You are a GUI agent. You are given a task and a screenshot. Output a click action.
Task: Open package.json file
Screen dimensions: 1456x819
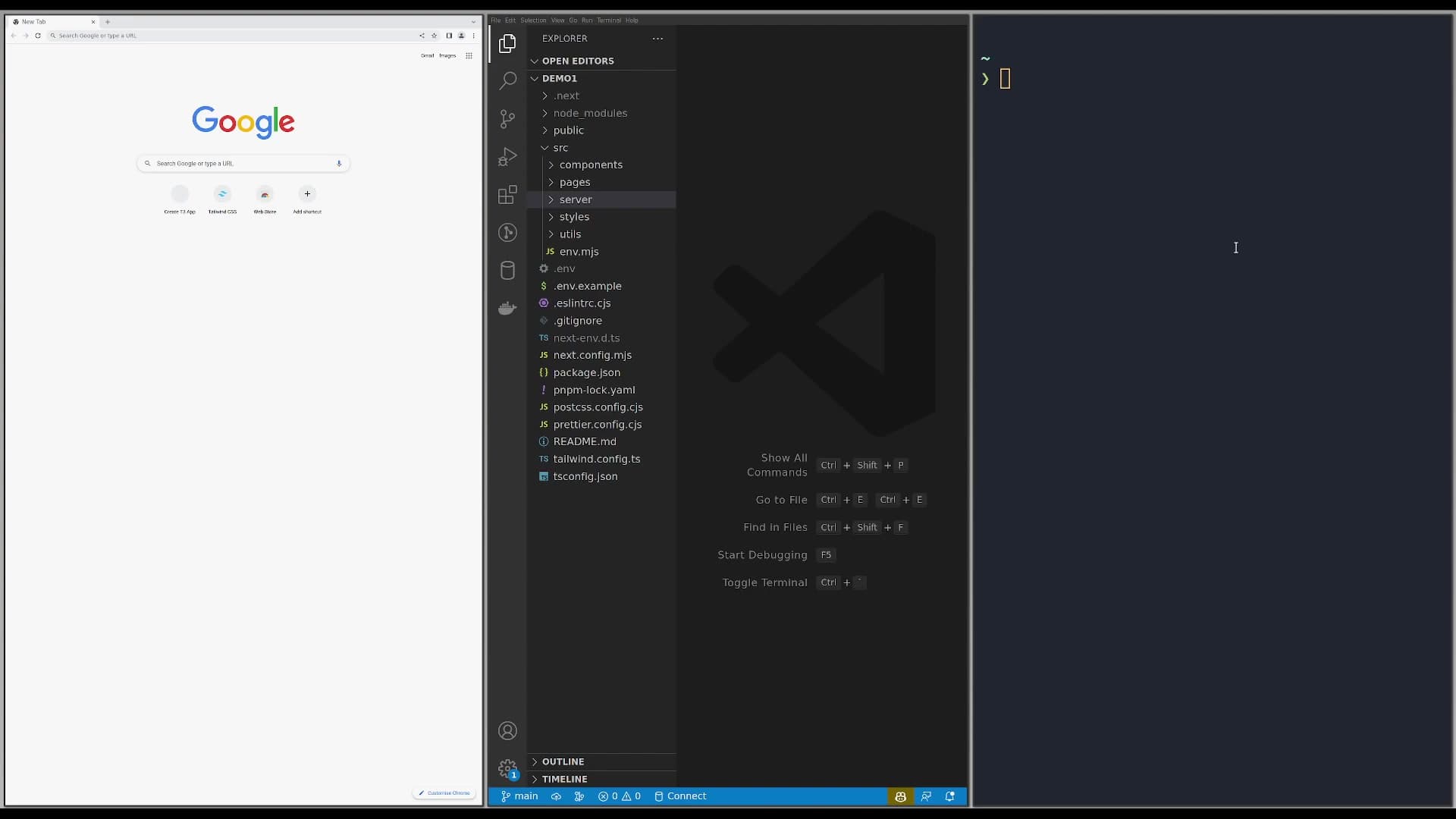point(586,372)
